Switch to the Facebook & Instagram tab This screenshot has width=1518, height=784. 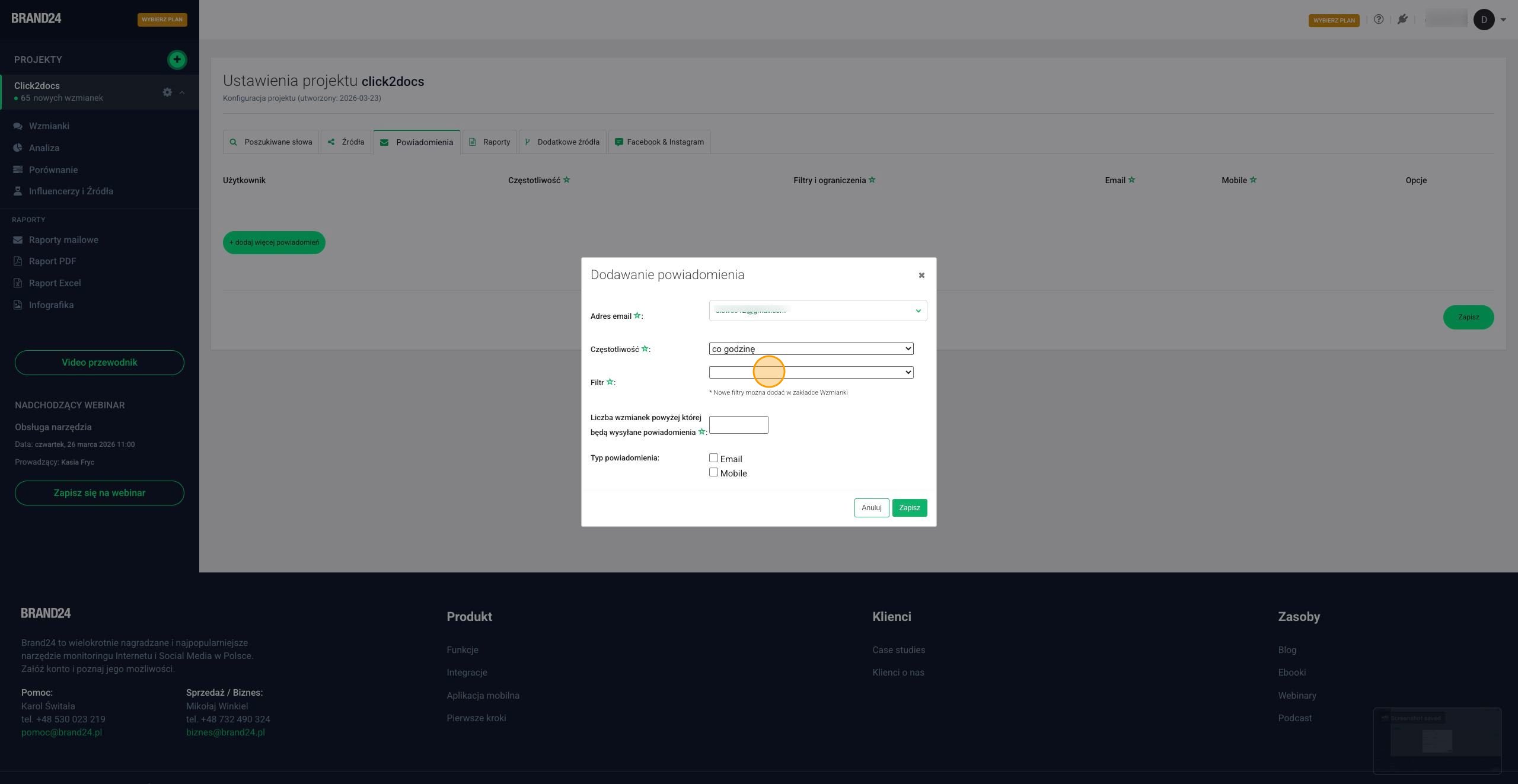pyautogui.click(x=659, y=142)
